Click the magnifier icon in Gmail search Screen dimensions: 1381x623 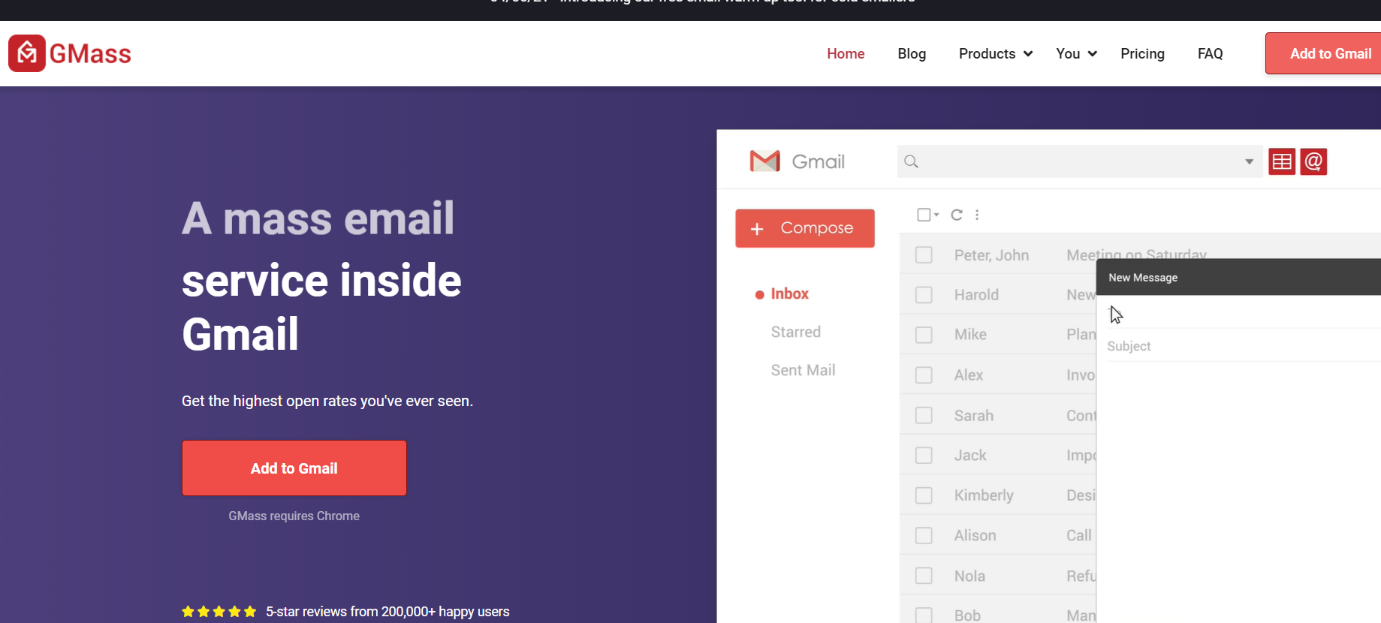pyautogui.click(x=911, y=161)
